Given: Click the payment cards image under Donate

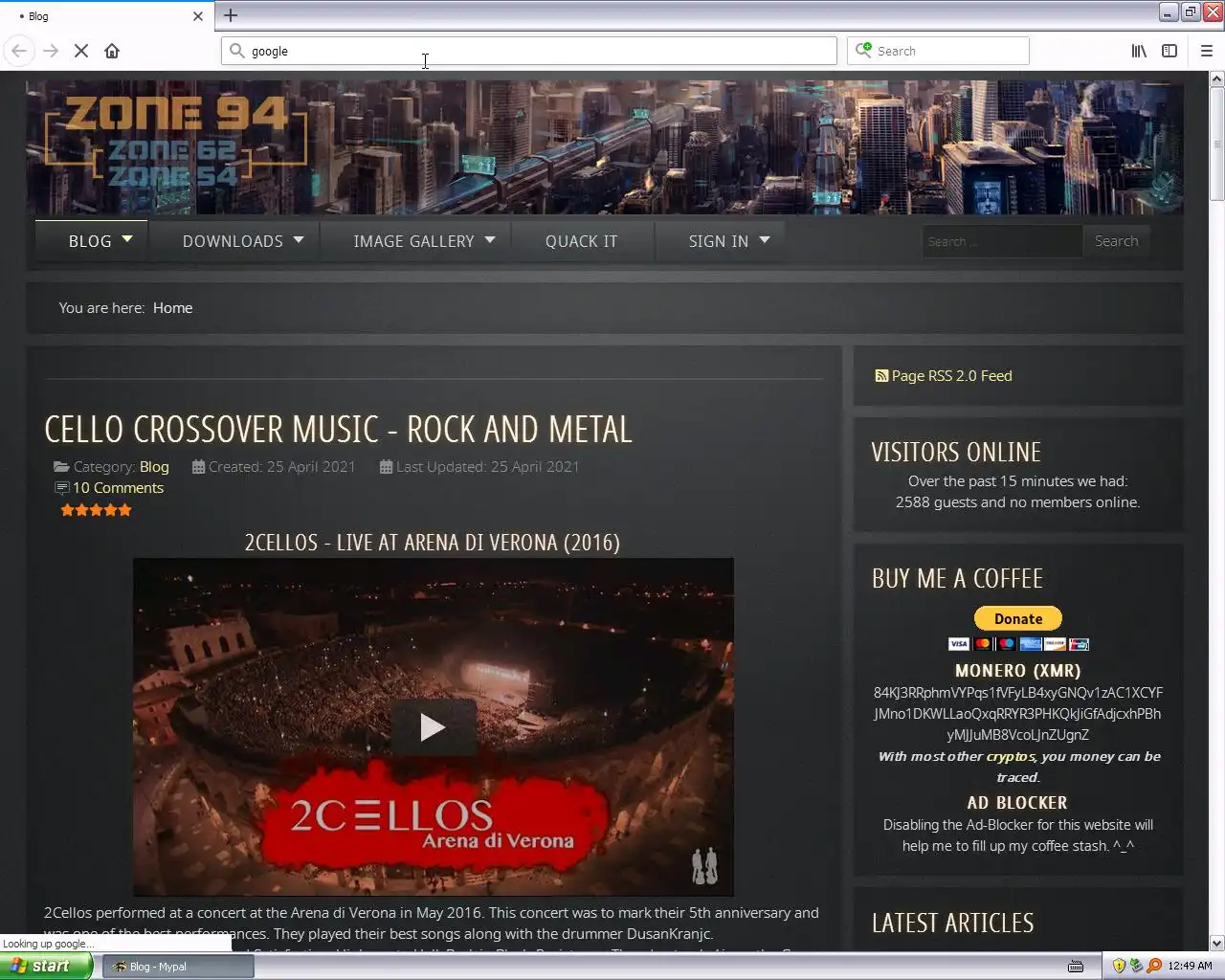Looking at the screenshot, I should (1018, 644).
